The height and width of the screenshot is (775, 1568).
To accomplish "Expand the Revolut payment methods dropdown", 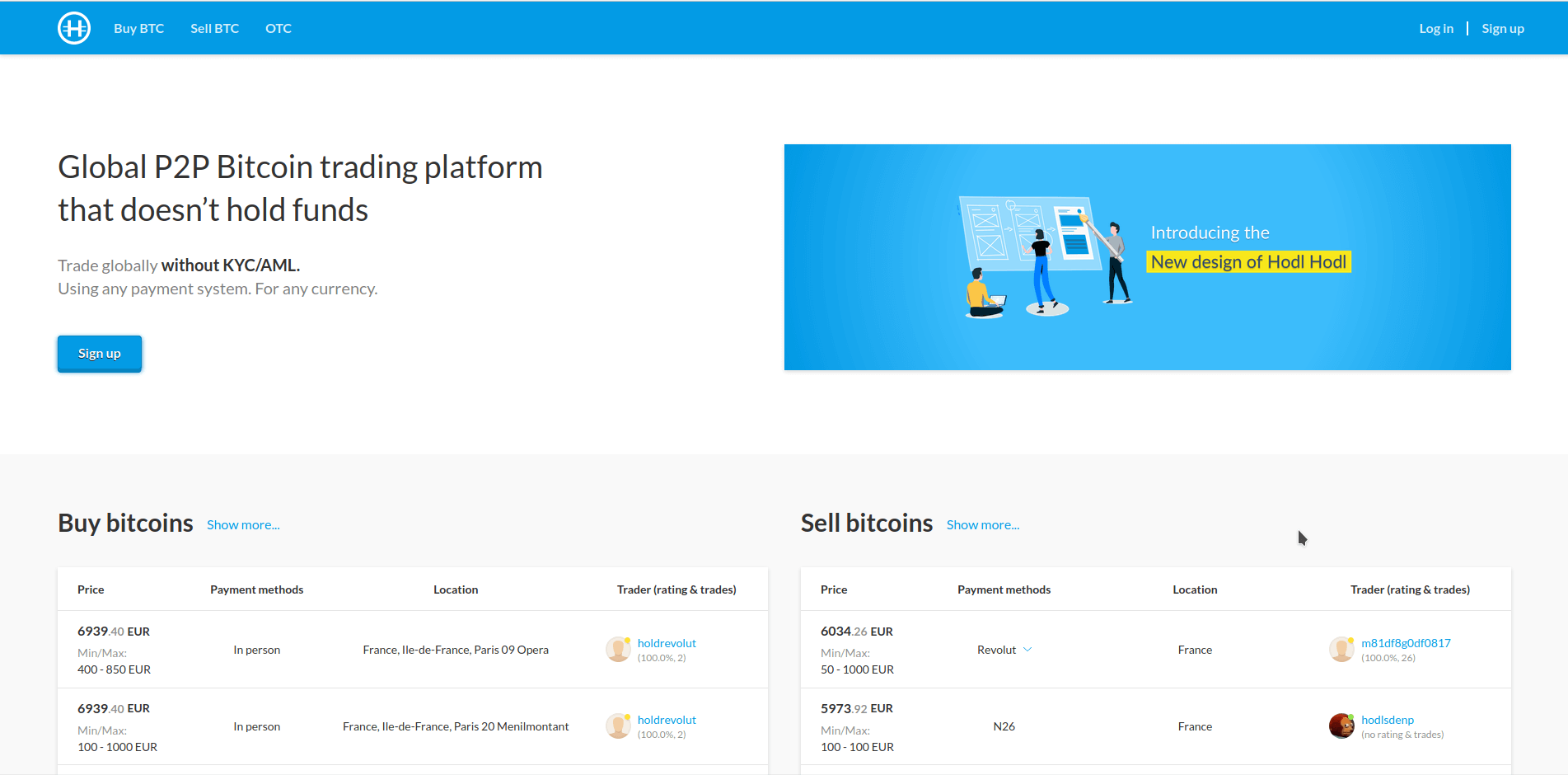I will [1027, 650].
